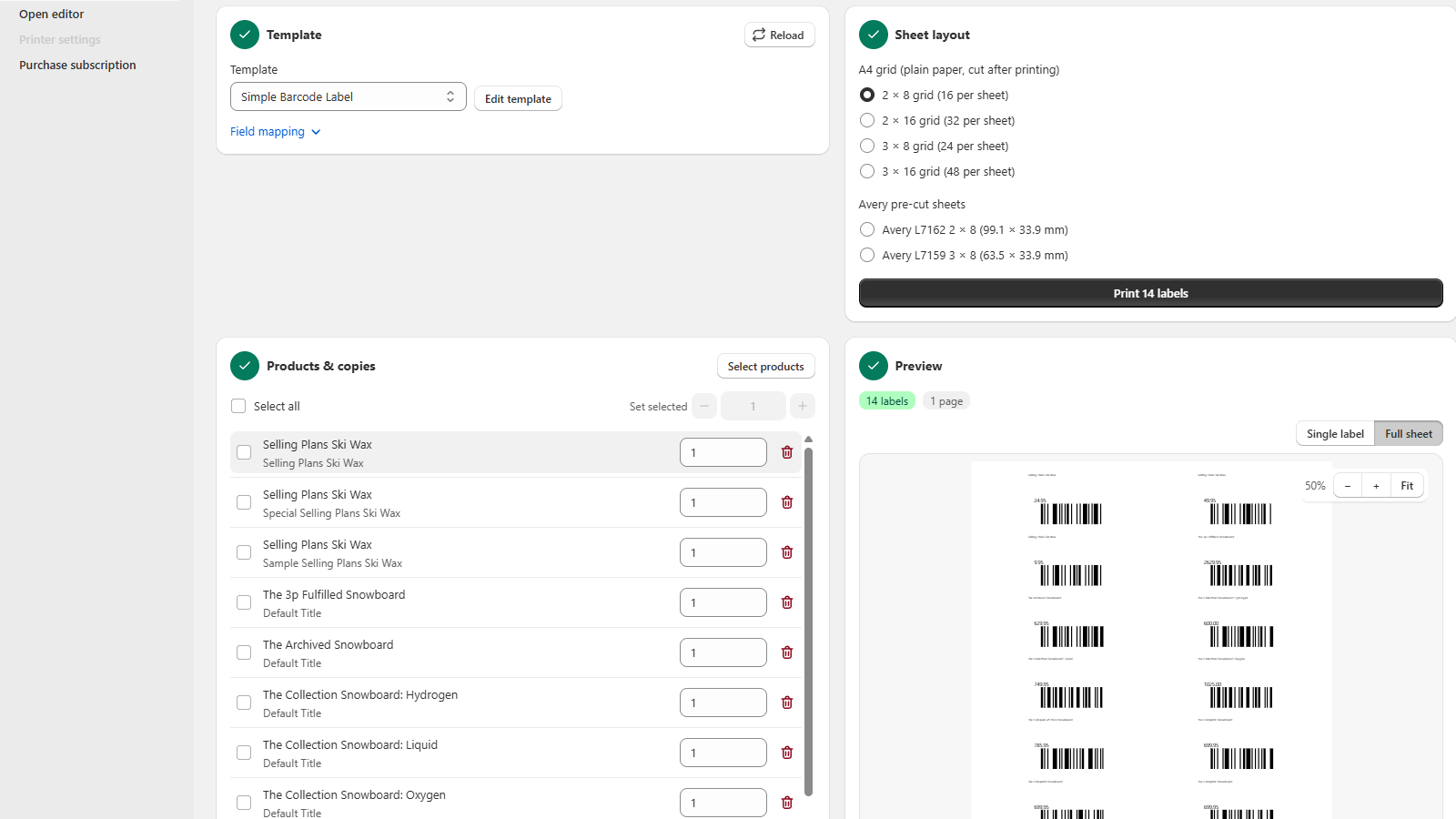
Task: Check the Special Selling Plans Ski Wax row
Action: [x=244, y=502]
